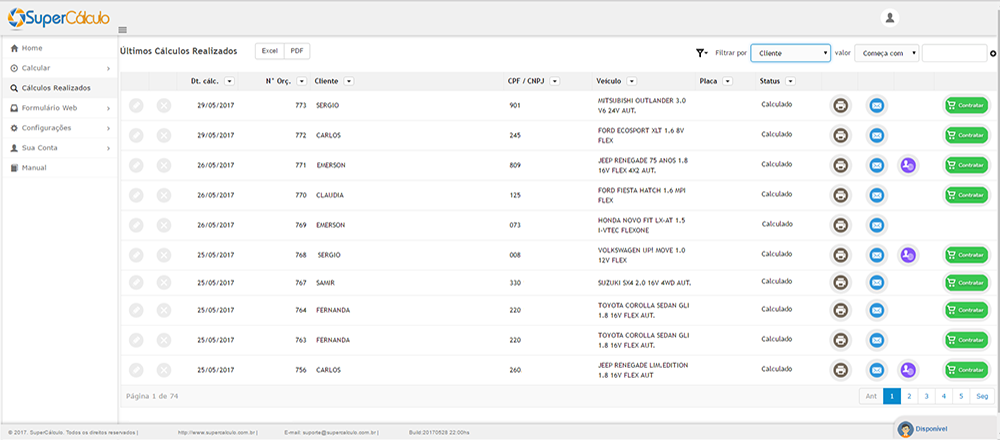Delete quote 764 FERNANDA

164,310
